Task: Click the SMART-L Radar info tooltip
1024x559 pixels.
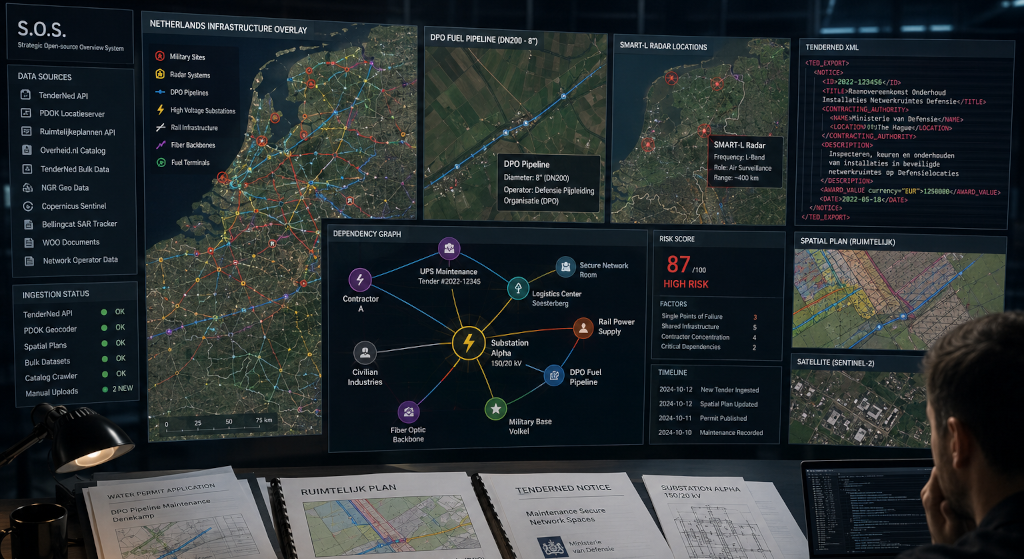Action: pos(746,161)
